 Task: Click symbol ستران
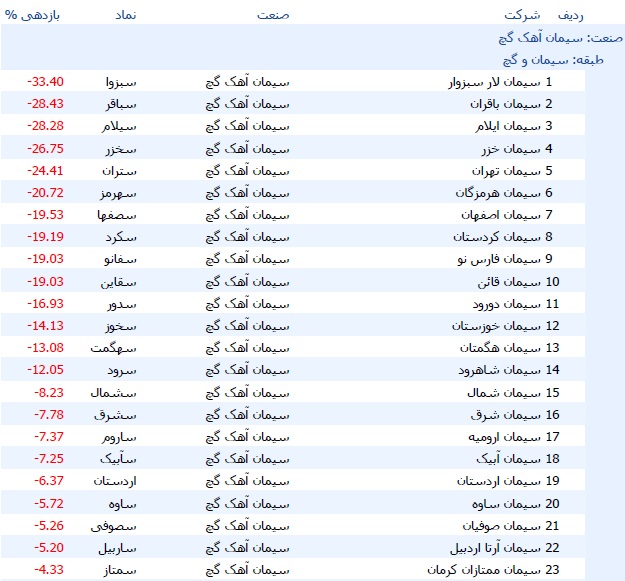pyautogui.click(x=120, y=171)
